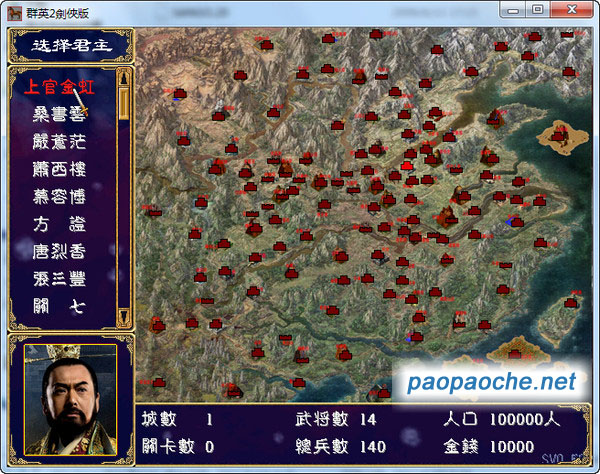This screenshot has height=474, width=600.
Task: Minimize the 群英2劍俠版 window
Action: [513, 10]
